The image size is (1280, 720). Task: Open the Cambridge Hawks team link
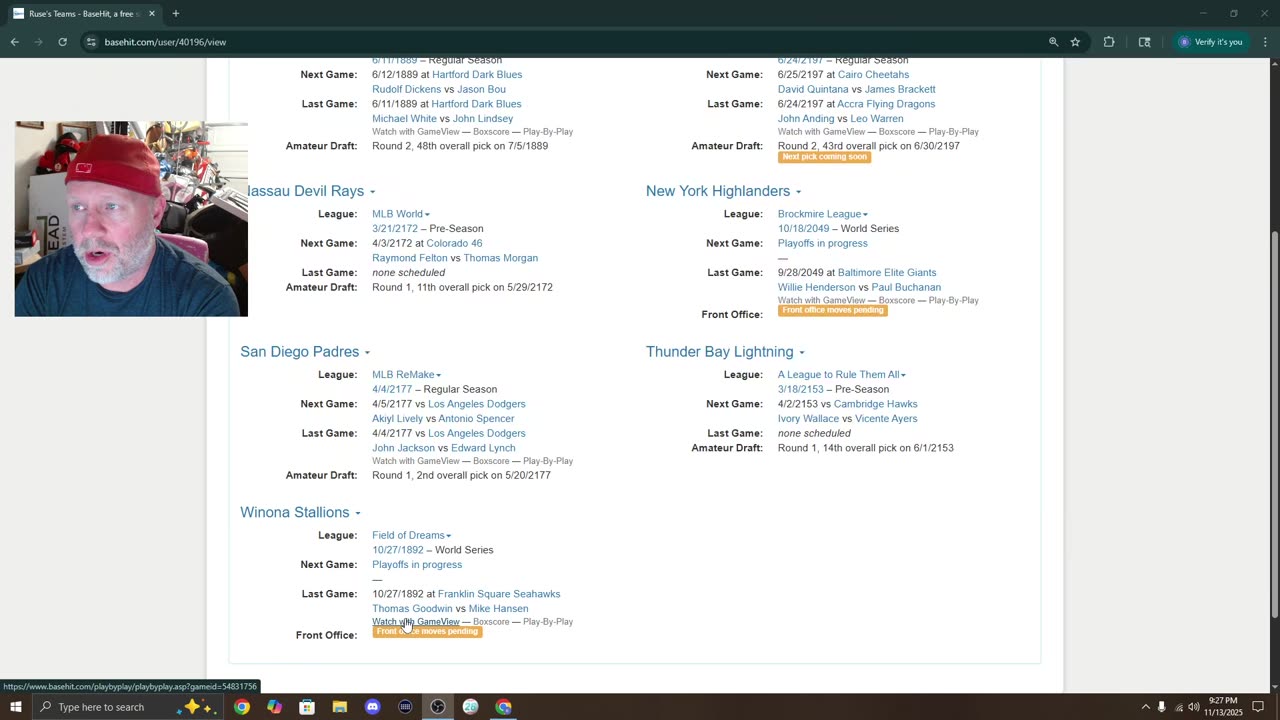coord(875,404)
